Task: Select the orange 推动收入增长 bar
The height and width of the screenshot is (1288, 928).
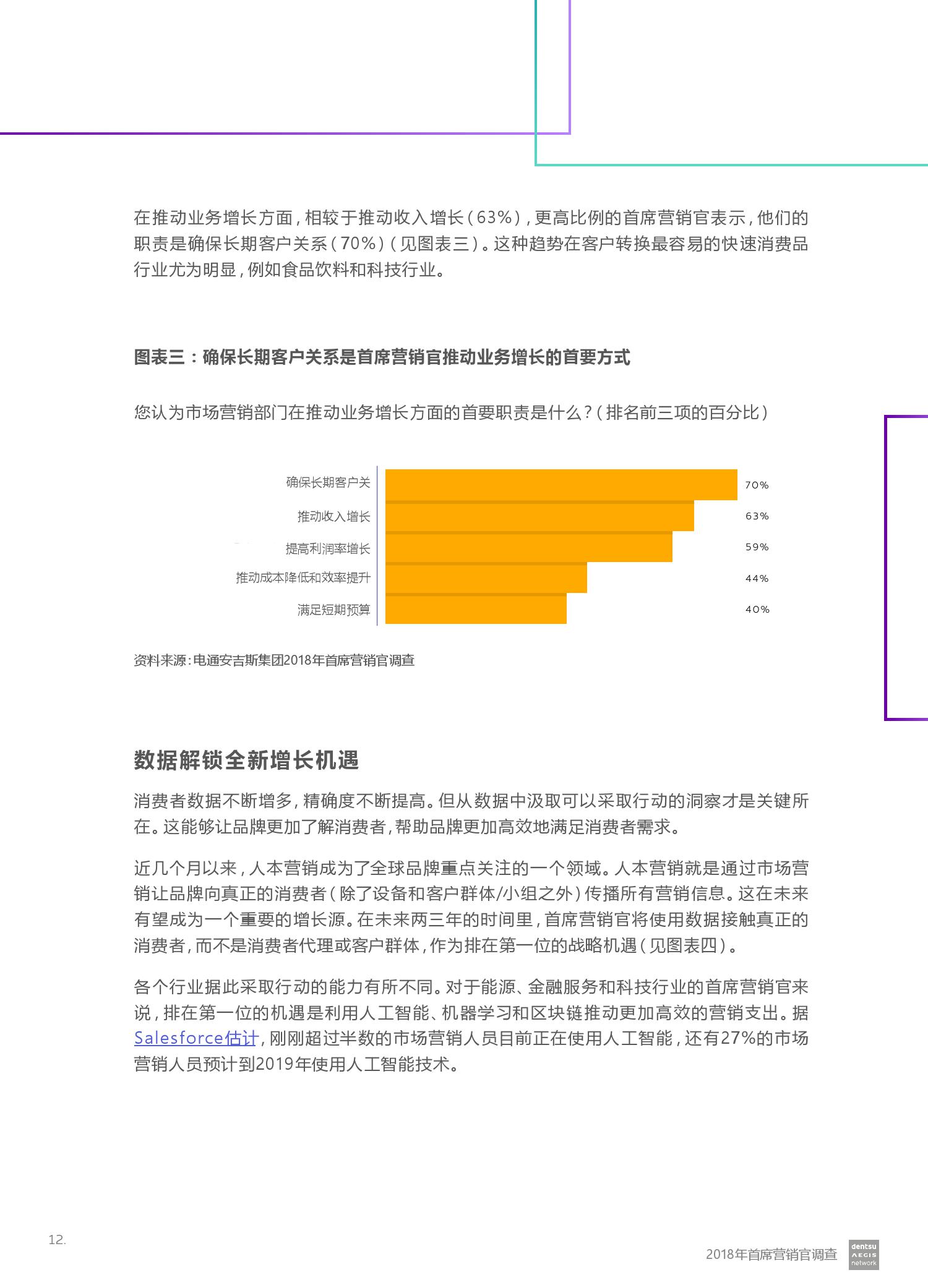Action: click(x=539, y=516)
